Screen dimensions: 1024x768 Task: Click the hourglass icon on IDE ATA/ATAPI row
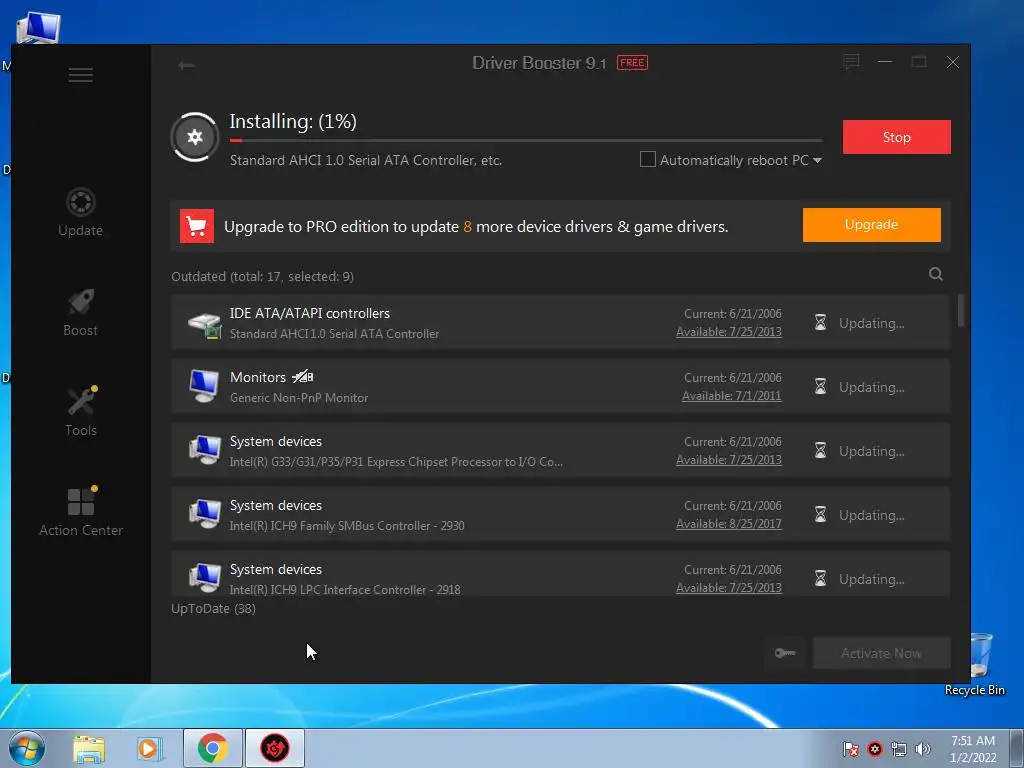(x=820, y=323)
